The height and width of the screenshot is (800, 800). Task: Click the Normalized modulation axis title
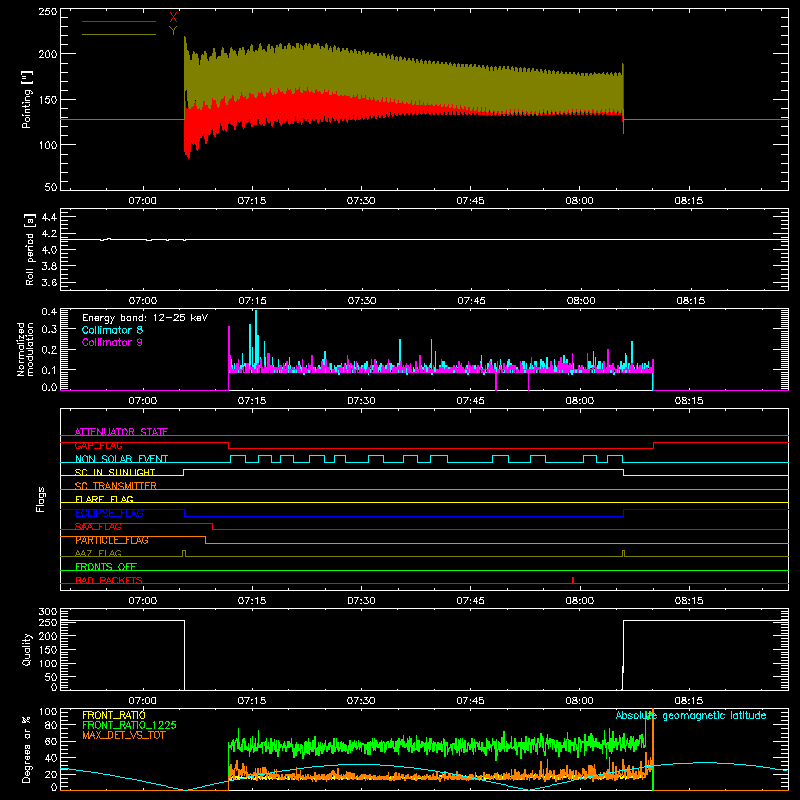tap(26, 349)
